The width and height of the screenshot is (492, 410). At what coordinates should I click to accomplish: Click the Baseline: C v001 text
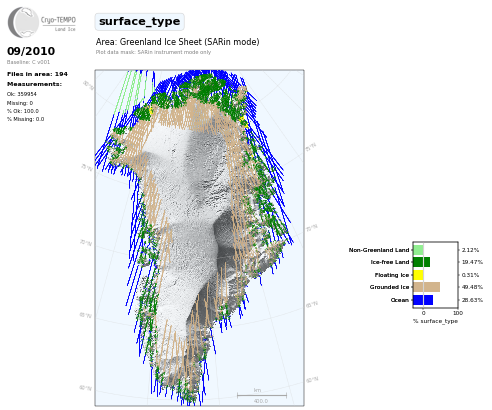[x=28, y=62]
